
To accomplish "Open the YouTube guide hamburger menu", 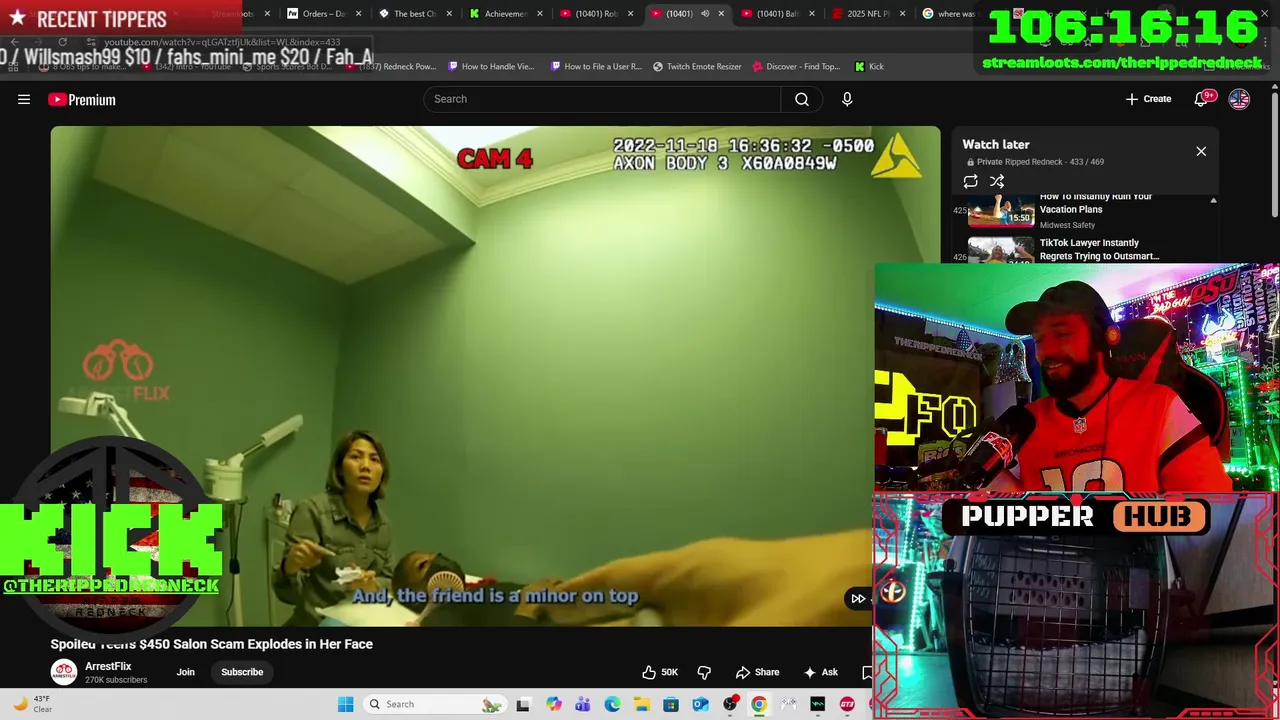I will [x=24, y=99].
